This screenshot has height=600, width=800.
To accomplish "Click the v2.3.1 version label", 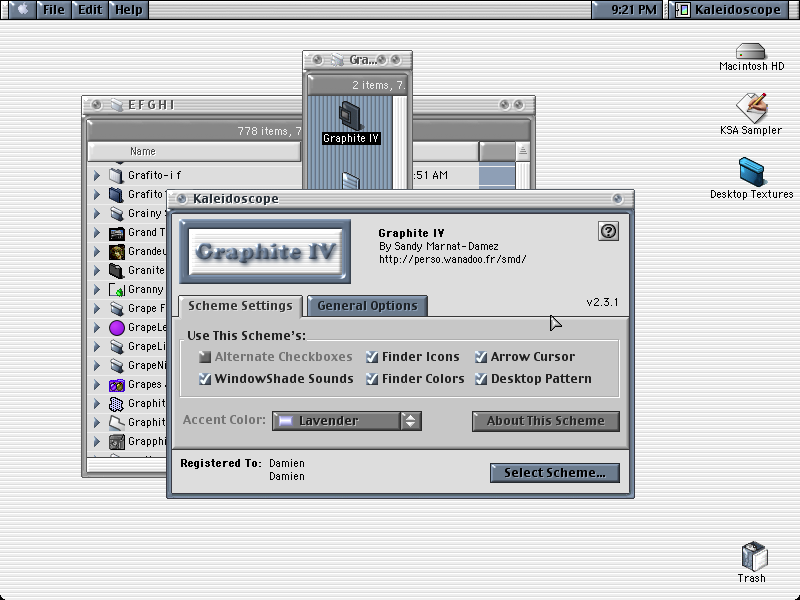I will [x=602, y=302].
